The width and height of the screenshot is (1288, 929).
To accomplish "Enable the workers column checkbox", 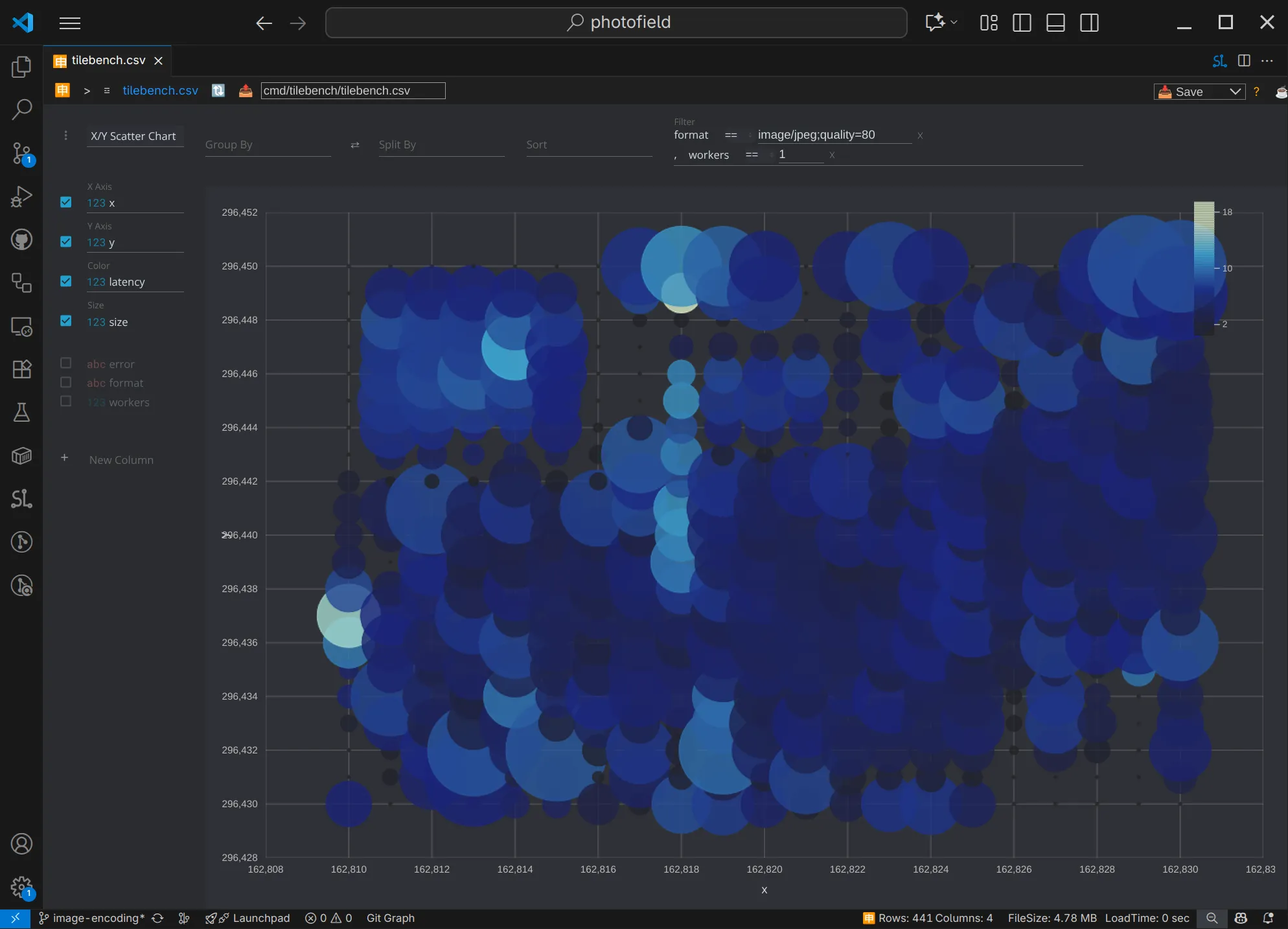I will coord(65,402).
